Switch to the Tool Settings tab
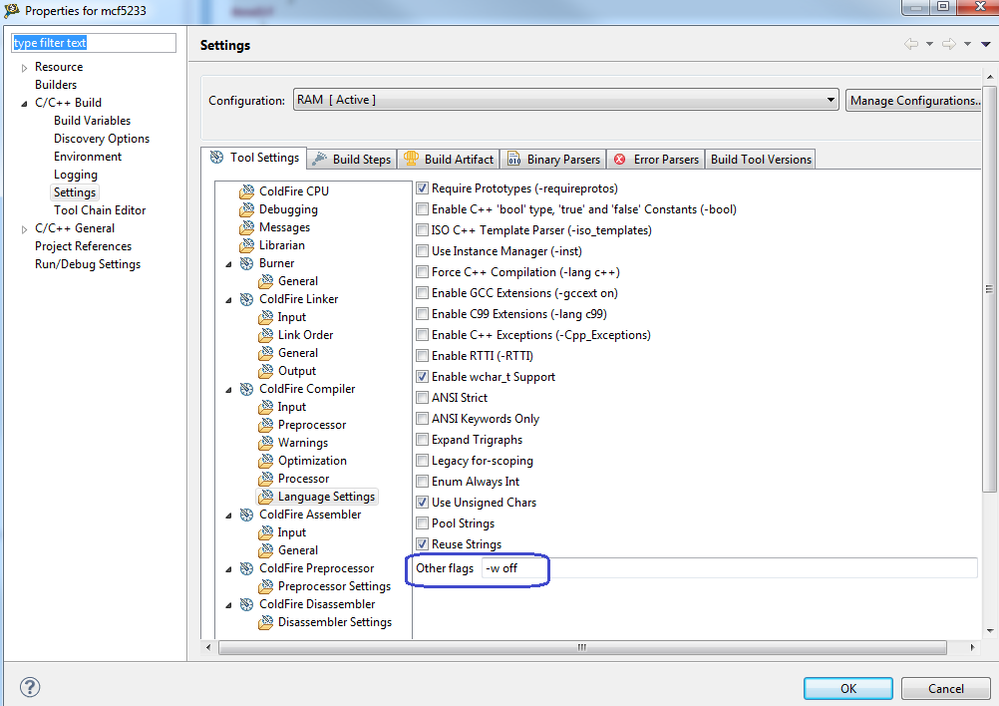Viewport: 999px width, 706px height. click(x=255, y=157)
